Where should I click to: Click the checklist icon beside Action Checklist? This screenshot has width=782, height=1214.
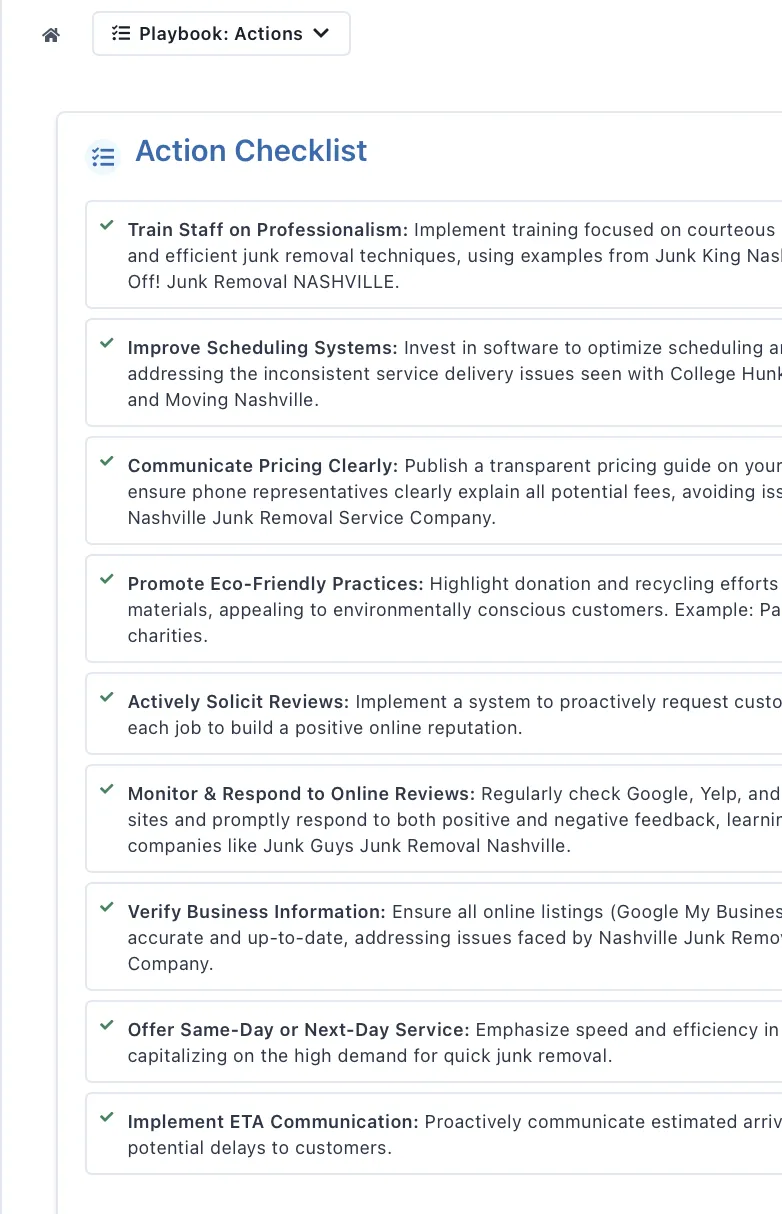[x=103, y=156]
